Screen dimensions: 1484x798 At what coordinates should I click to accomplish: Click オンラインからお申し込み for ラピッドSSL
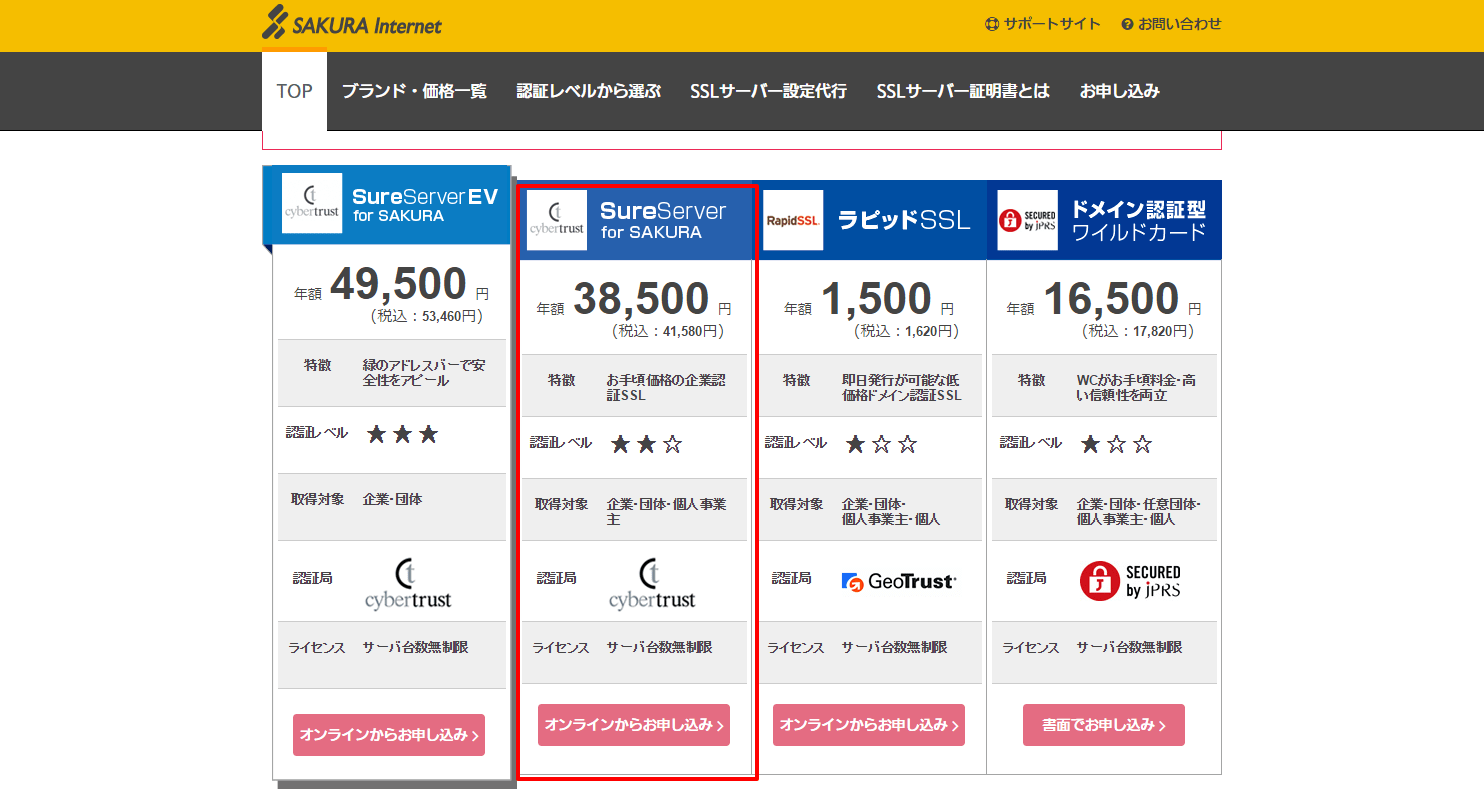click(x=869, y=725)
